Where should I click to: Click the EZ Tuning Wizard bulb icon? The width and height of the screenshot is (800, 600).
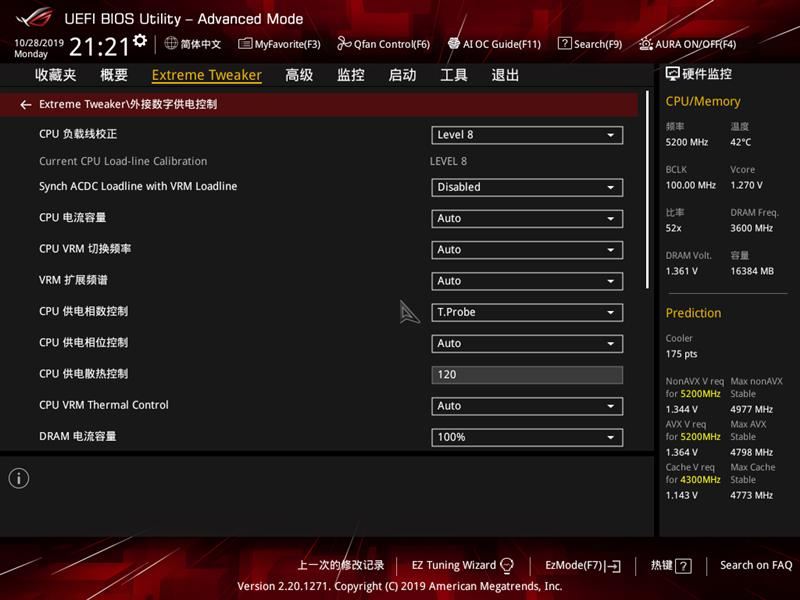(507, 565)
